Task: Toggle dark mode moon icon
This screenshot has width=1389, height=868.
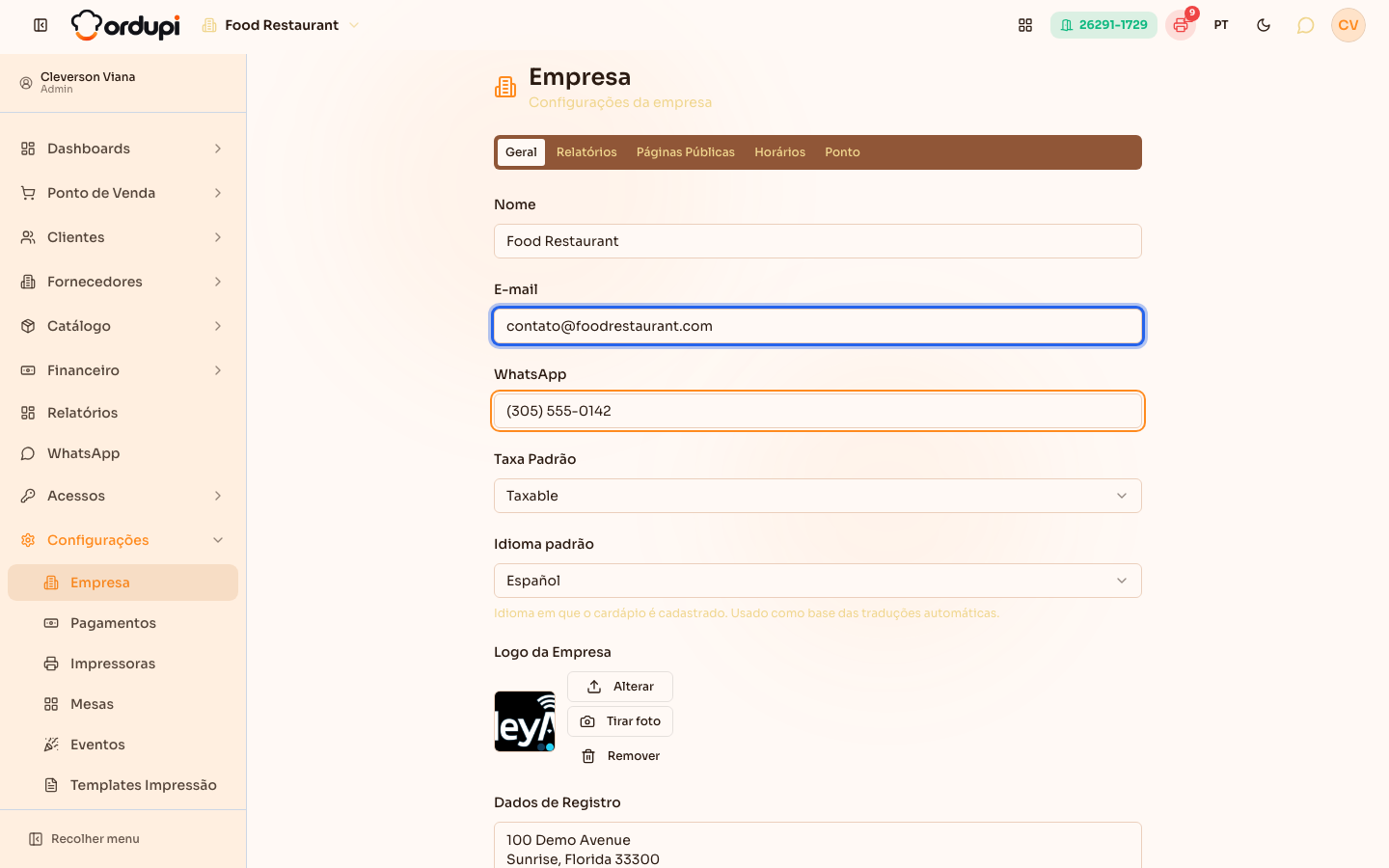Action: click(x=1264, y=25)
